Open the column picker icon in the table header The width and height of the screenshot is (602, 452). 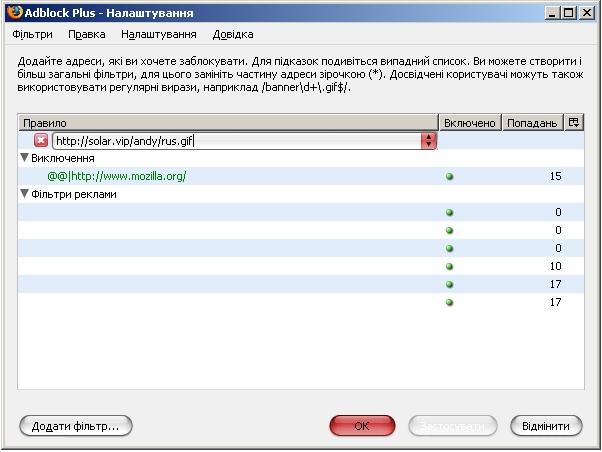(573, 122)
